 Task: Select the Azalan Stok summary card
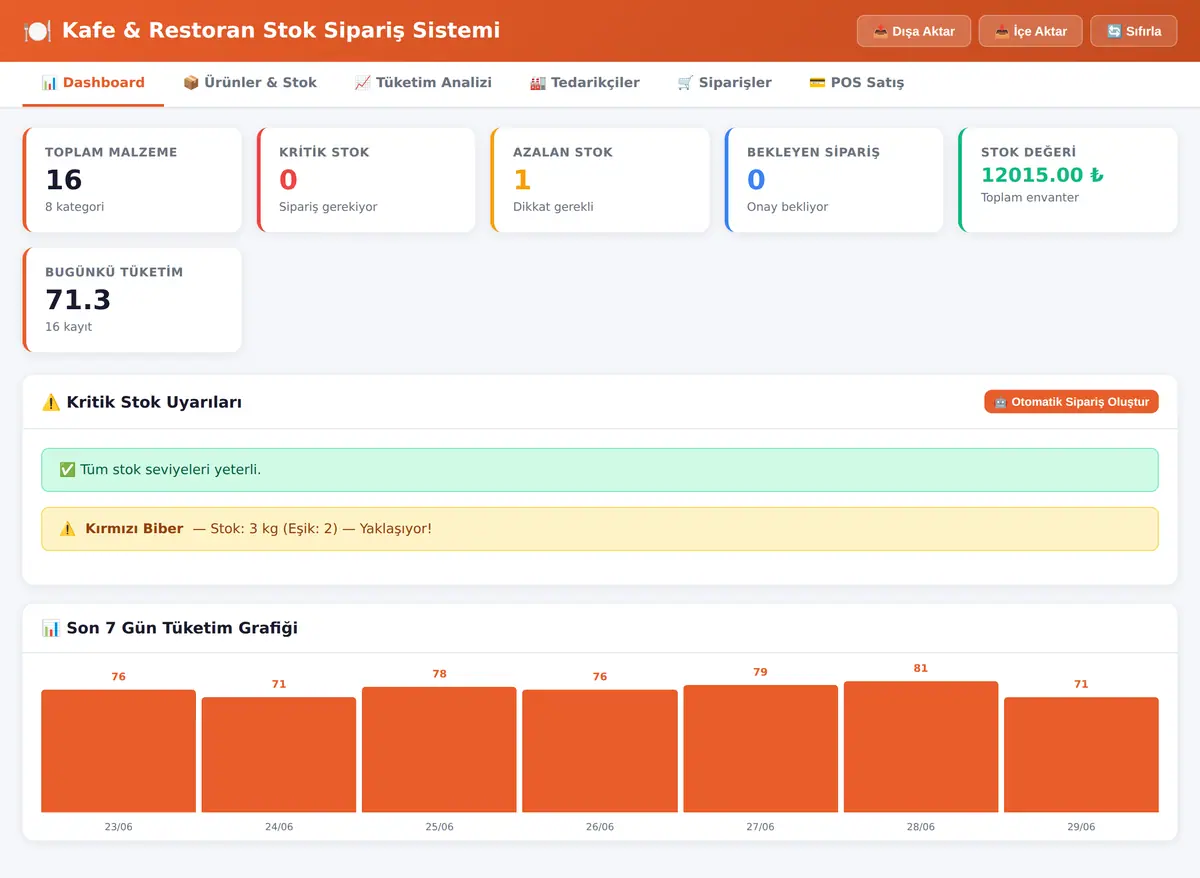coord(600,180)
